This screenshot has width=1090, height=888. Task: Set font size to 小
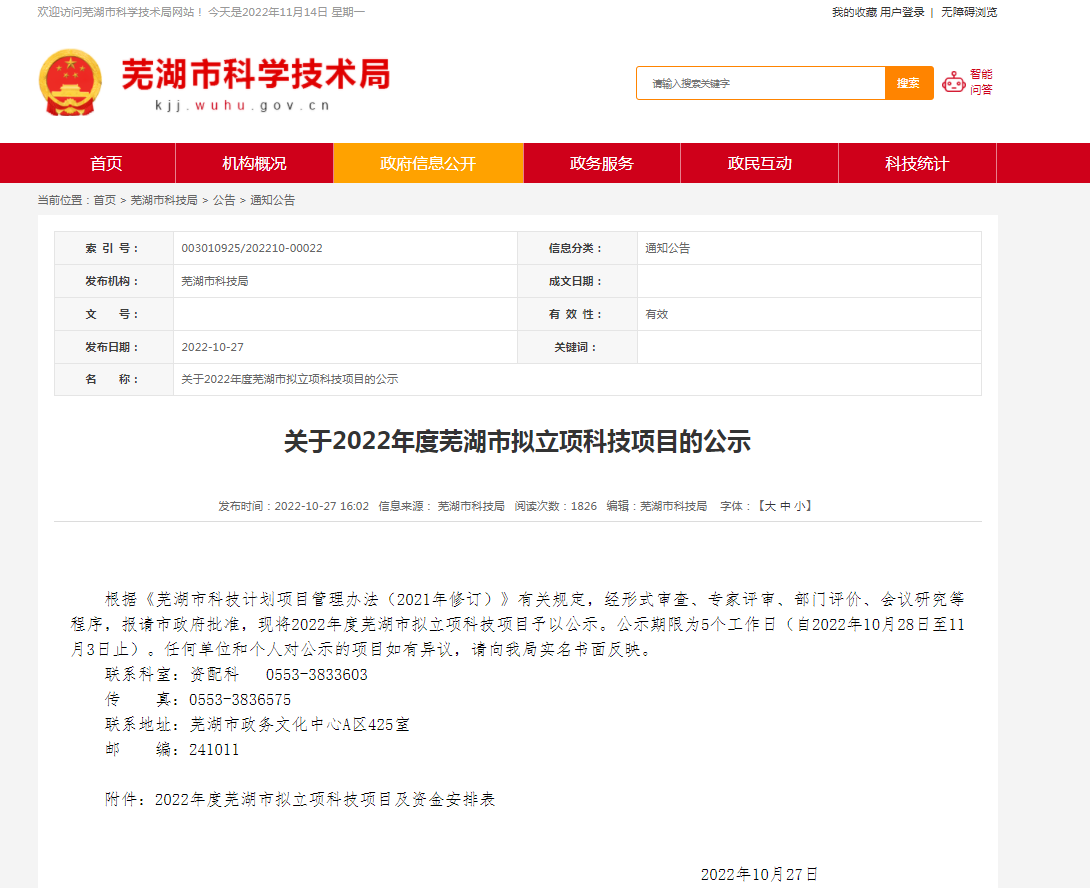(801, 506)
